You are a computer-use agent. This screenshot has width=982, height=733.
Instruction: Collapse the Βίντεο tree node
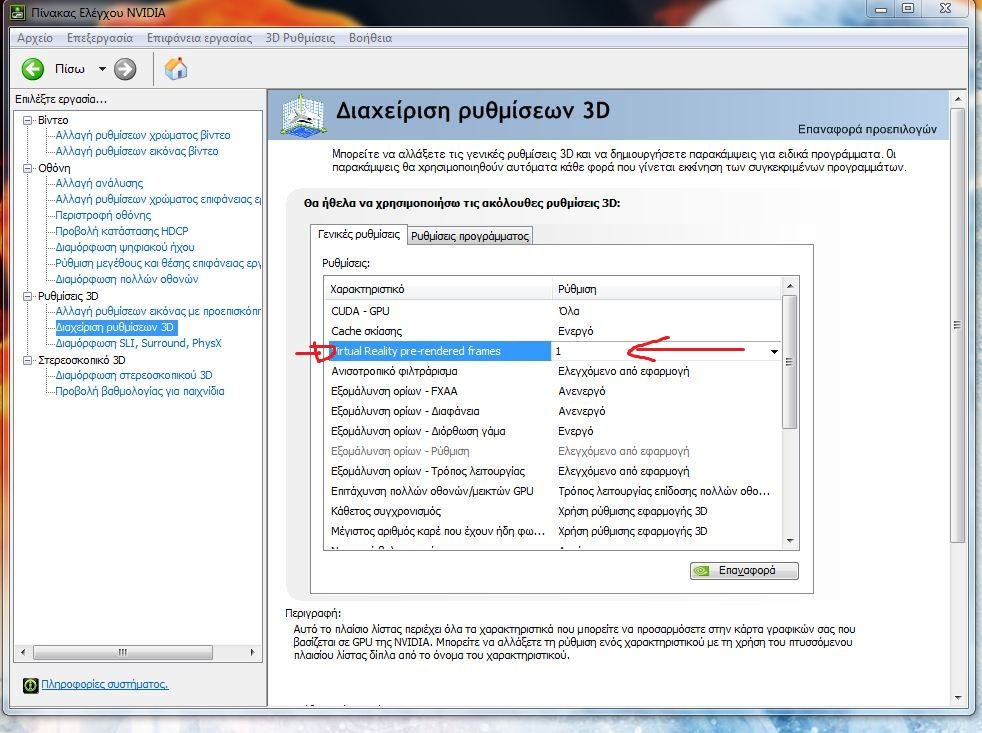click(x=27, y=120)
